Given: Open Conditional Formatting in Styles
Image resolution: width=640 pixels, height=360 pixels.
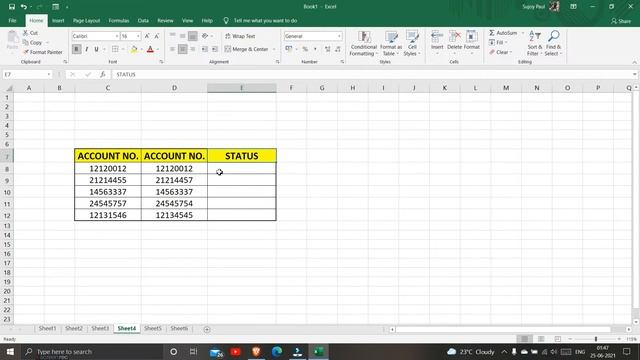Looking at the screenshot, I should click(x=363, y=43).
